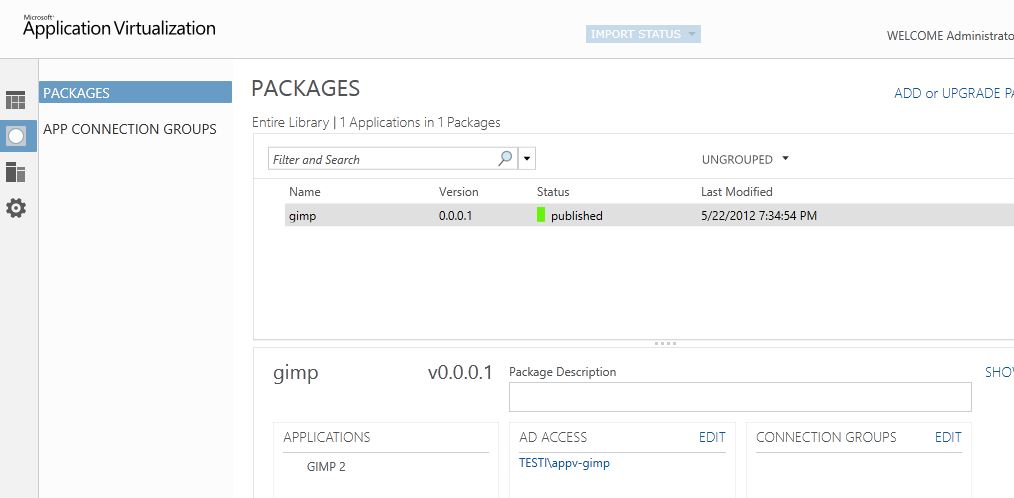Select PACKAGES in the left menu

click(135, 92)
